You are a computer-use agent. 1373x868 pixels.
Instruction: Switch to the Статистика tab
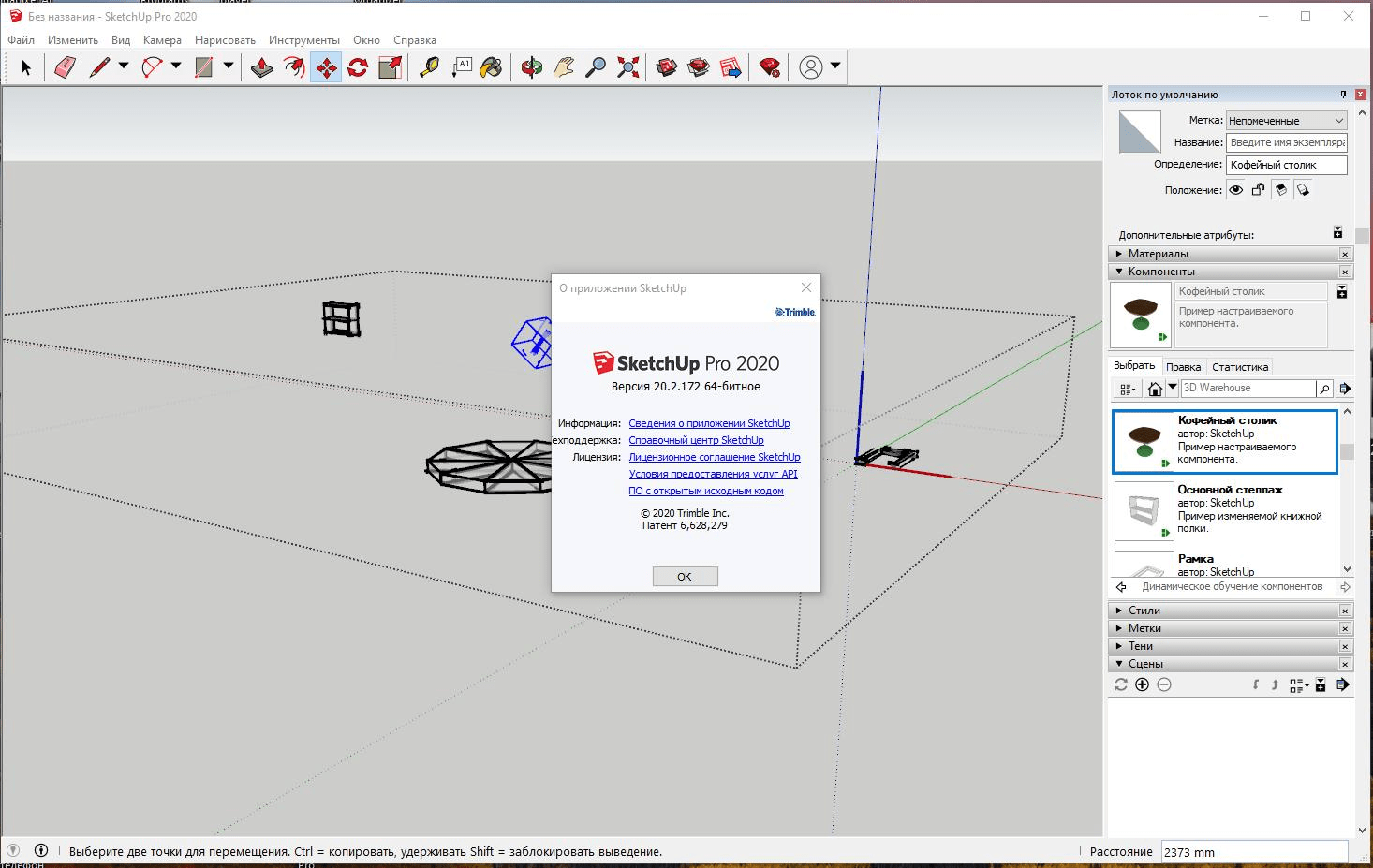tap(1239, 366)
